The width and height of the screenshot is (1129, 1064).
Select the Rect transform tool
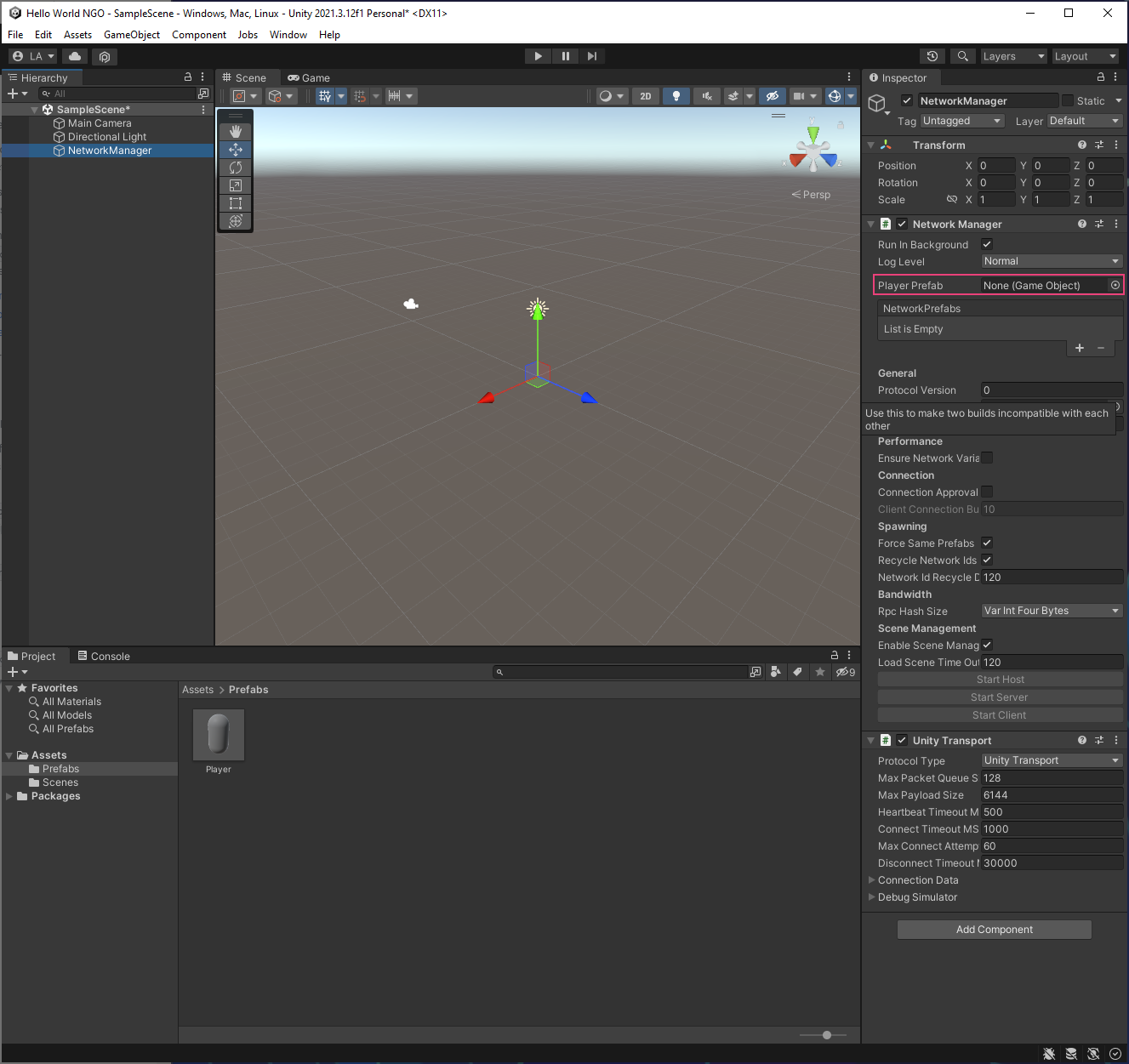click(236, 203)
